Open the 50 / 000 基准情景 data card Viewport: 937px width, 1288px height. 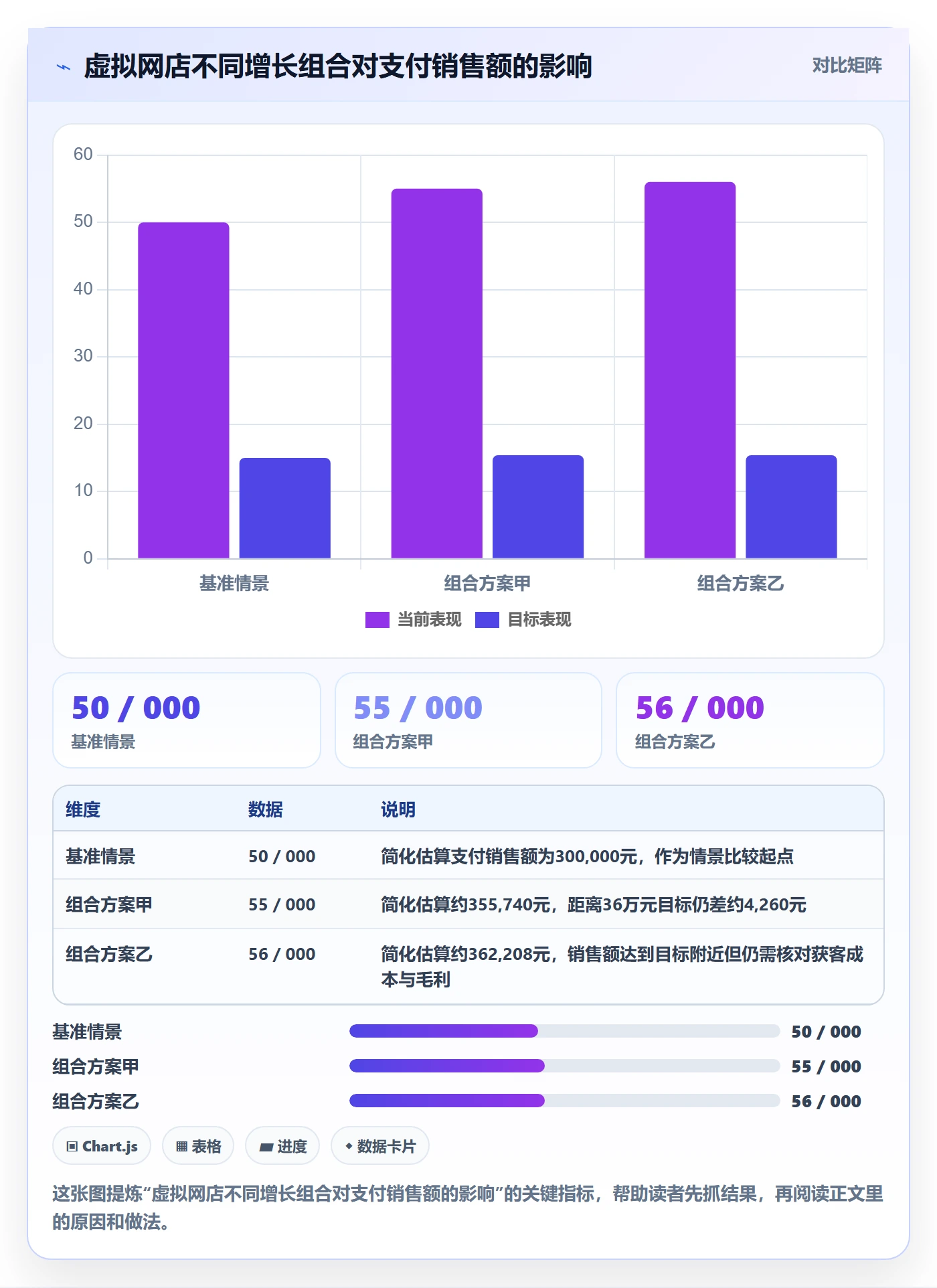(x=187, y=720)
